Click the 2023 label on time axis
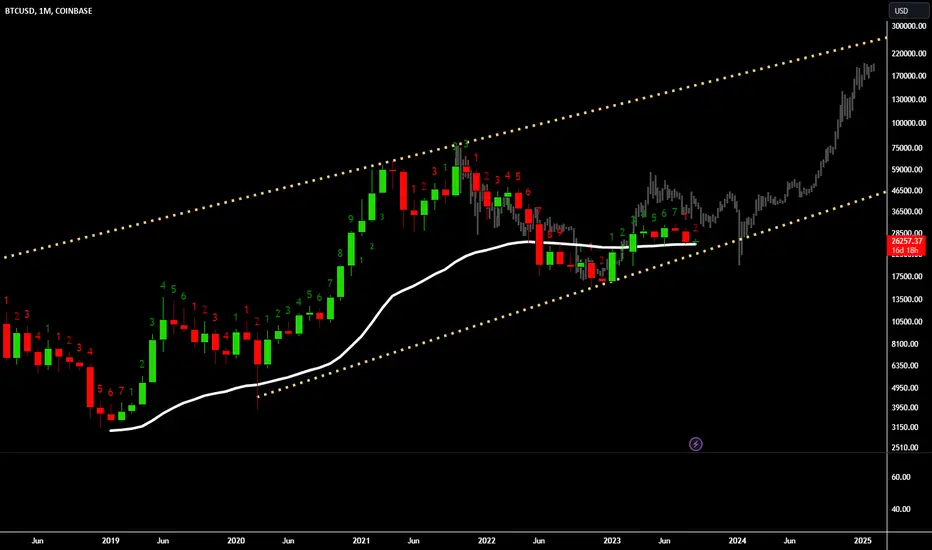 (612, 540)
